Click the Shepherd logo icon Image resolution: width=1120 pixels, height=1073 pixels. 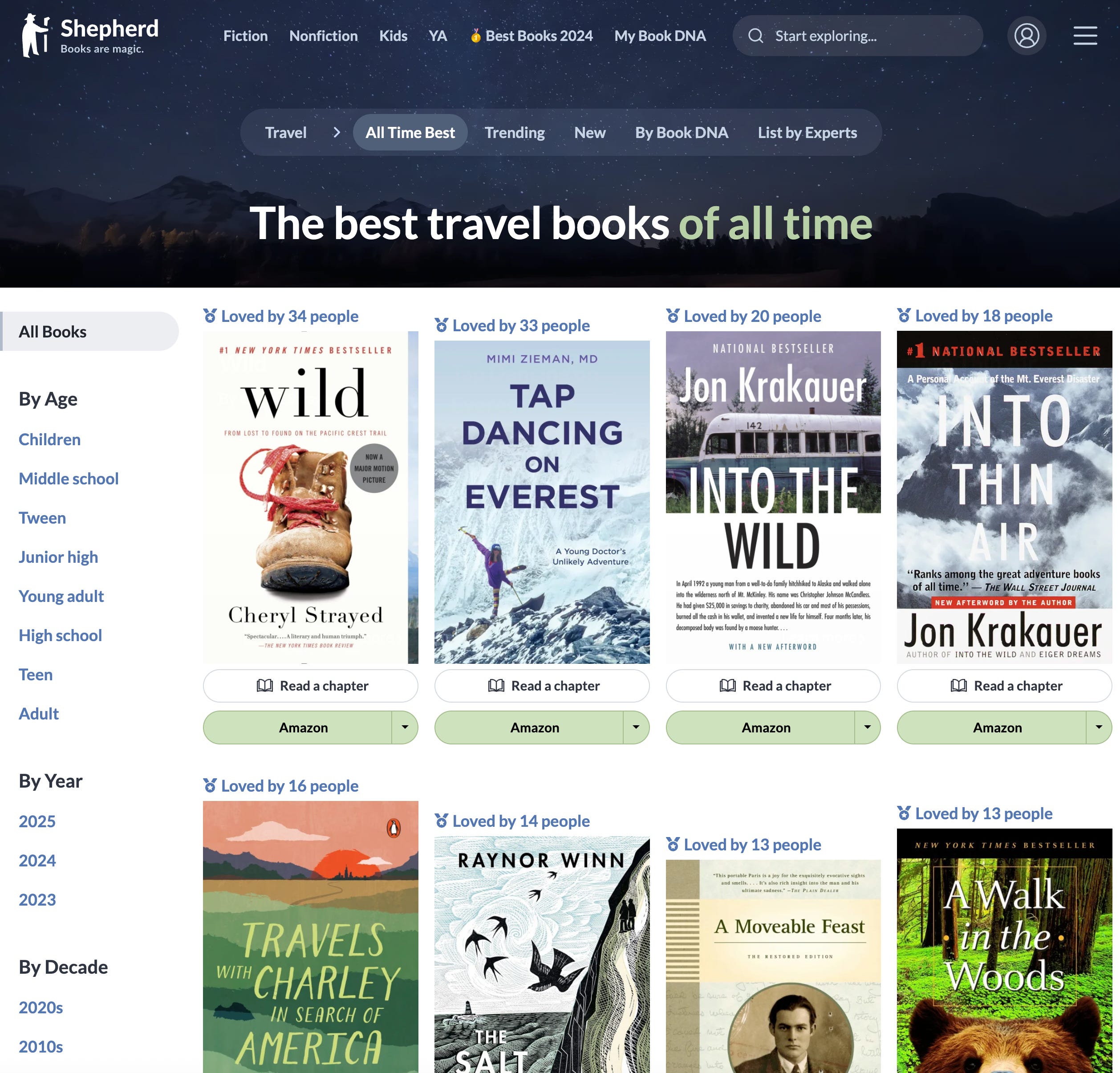click(35, 36)
